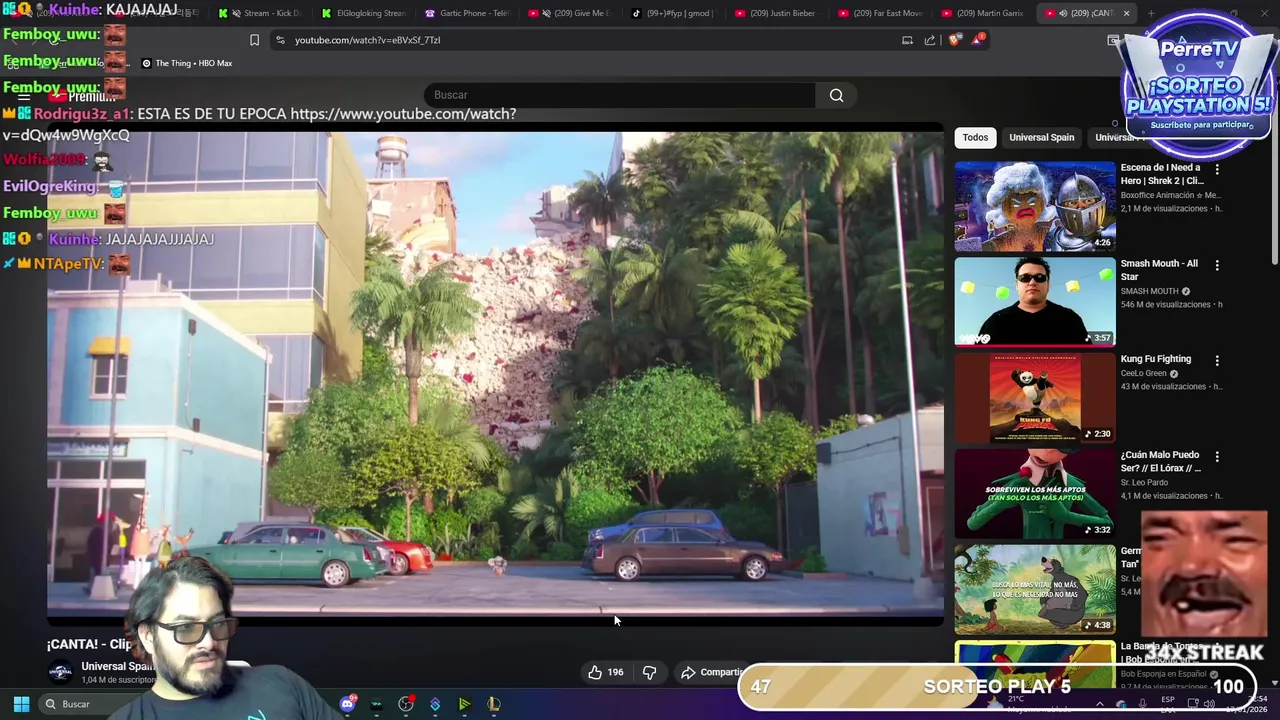Click the taskbar Buscar search box
Screen dimensions: 1280x720
coord(90,704)
